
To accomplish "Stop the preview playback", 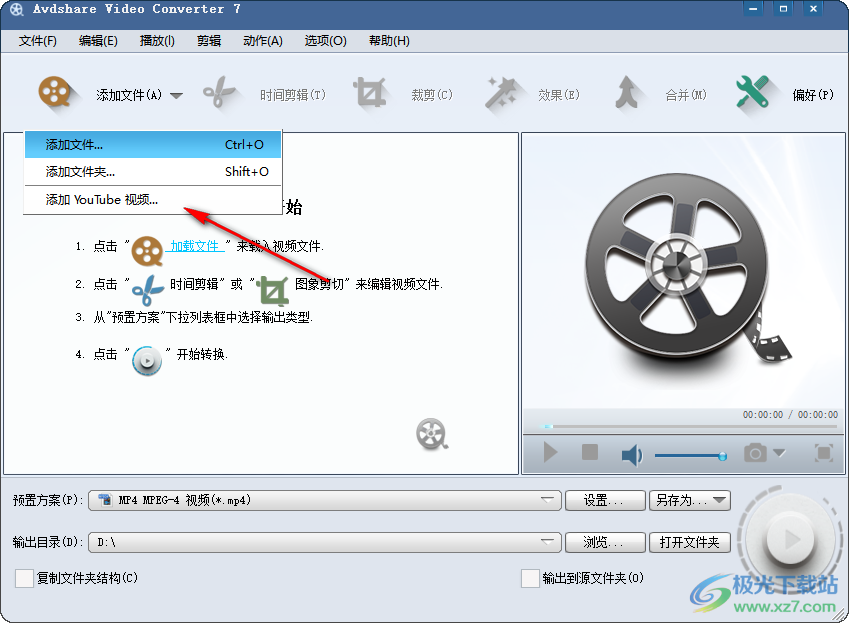I will tap(590, 451).
